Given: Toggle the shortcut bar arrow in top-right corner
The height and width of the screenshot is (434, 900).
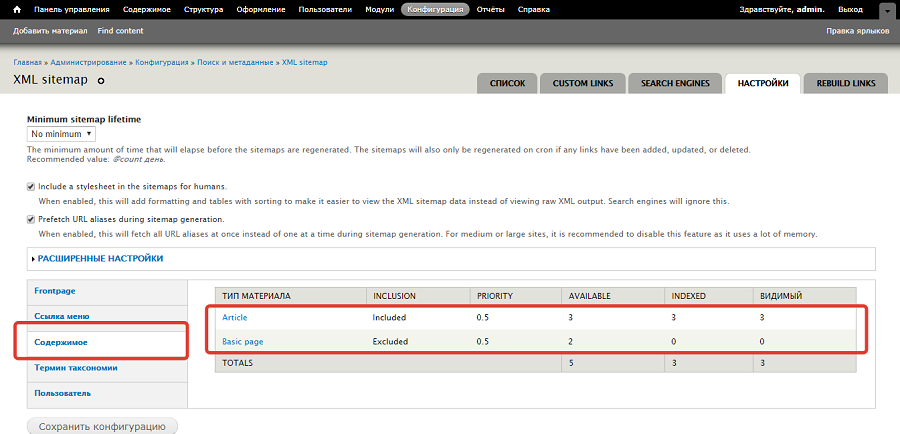Looking at the screenshot, I should 888,10.
